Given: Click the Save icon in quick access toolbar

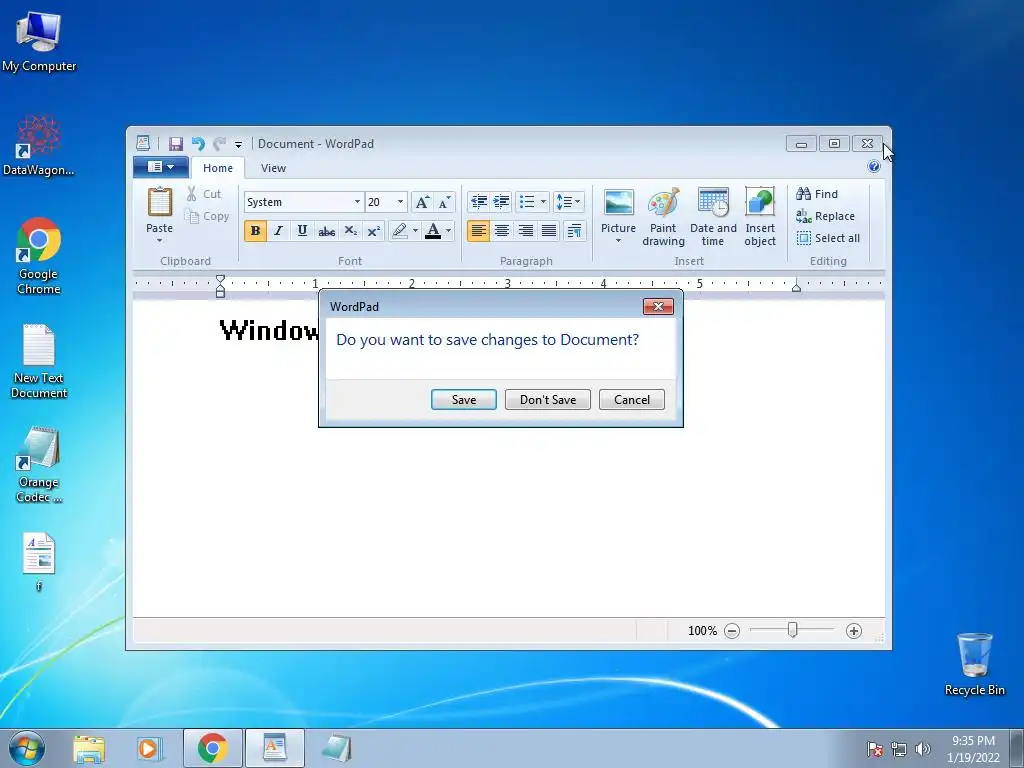Looking at the screenshot, I should point(176,144).
